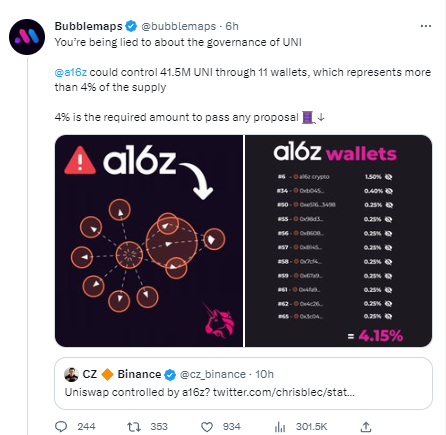
Task: Open the @a16z mention link
Action: pyautogui.click(x=71, y=72)
